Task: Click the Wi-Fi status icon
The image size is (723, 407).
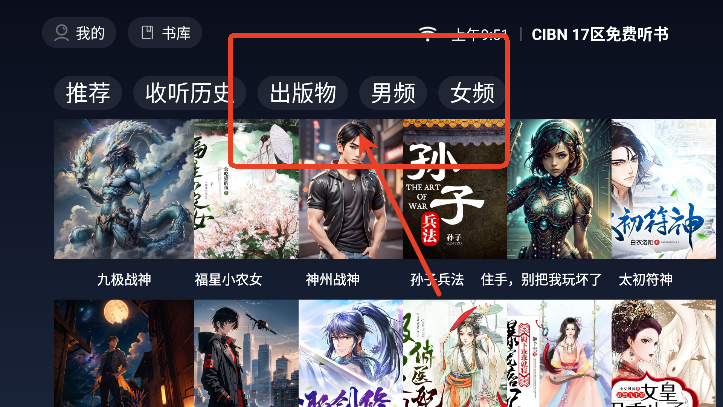Action: pos(427,33)
